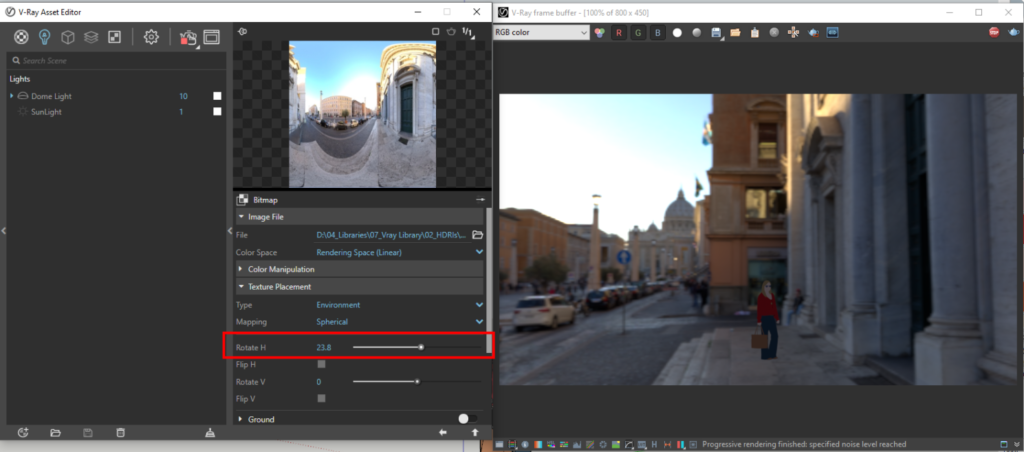Start render with teapot icon in Asset Editor
This screenshot has height=452, width=1024.
tap(188, 38)
